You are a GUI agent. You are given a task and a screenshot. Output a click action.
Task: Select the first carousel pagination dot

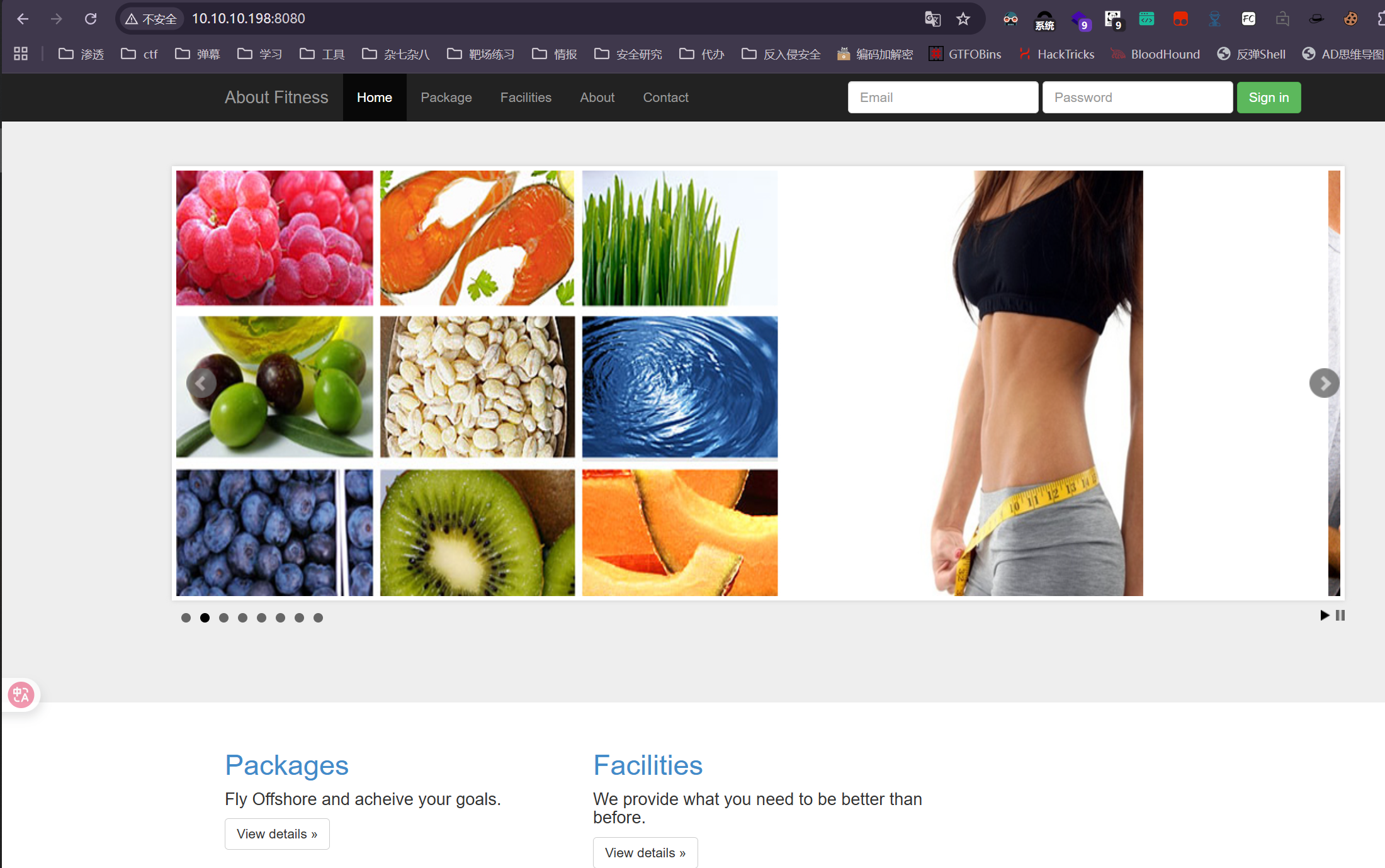(186, 617)
